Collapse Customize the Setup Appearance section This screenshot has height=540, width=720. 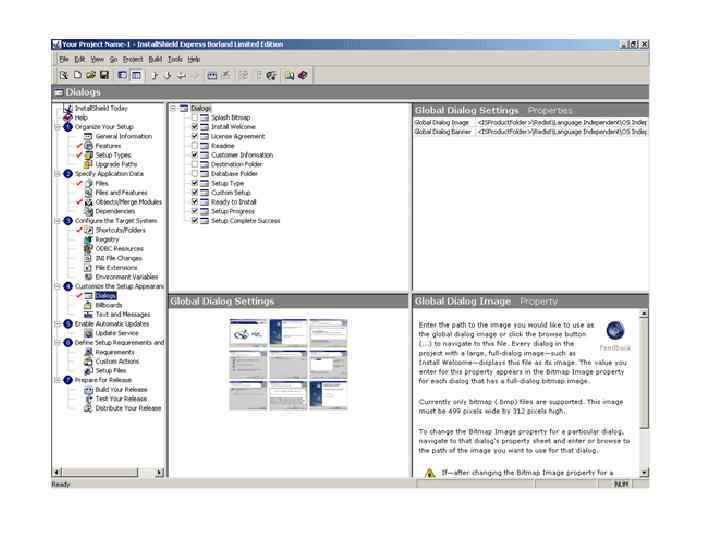[x=57, y=287]
